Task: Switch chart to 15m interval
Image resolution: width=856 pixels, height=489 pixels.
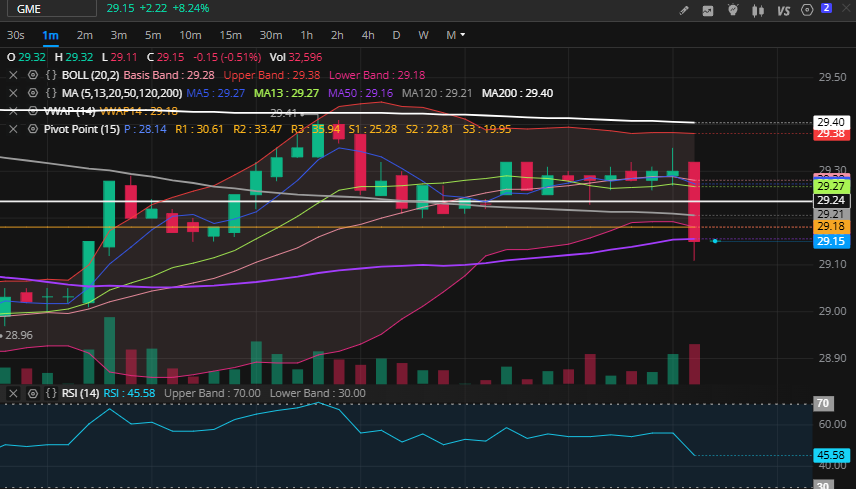Action: [230, 35]
